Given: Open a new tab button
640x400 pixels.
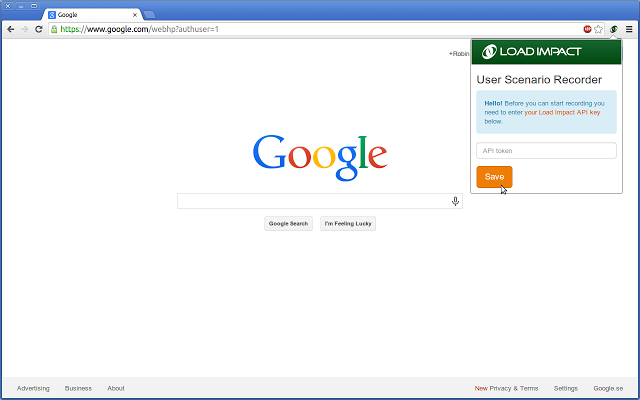Looking at the screenshot, I should [x=149, y=14].
